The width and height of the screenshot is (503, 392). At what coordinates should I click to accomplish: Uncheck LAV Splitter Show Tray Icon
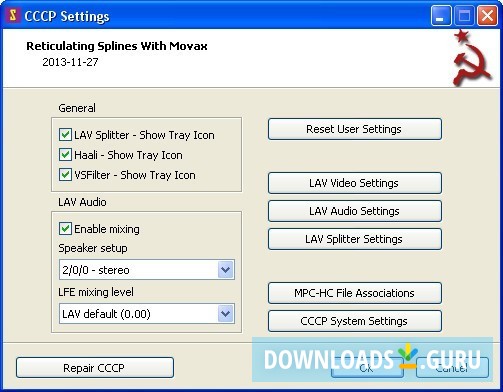pyautogui.click(x=65, y=135)
